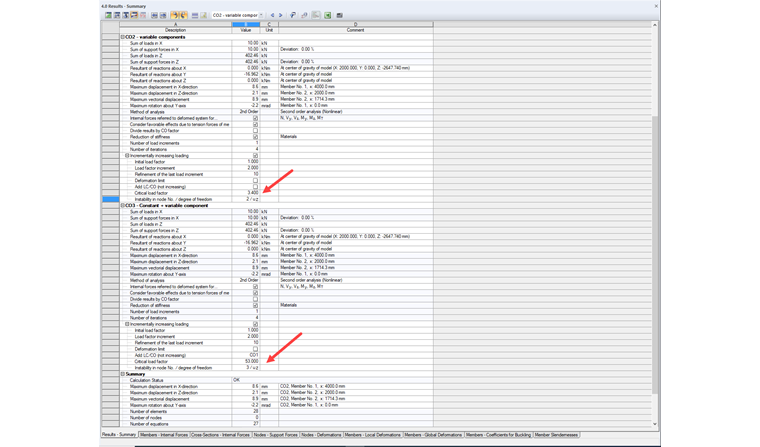Image resolution: width=760 pixels, height=447 pixels.
Task: Click the highlighted fourth toolbar icon with red line
Action: [x=134, y=15]
